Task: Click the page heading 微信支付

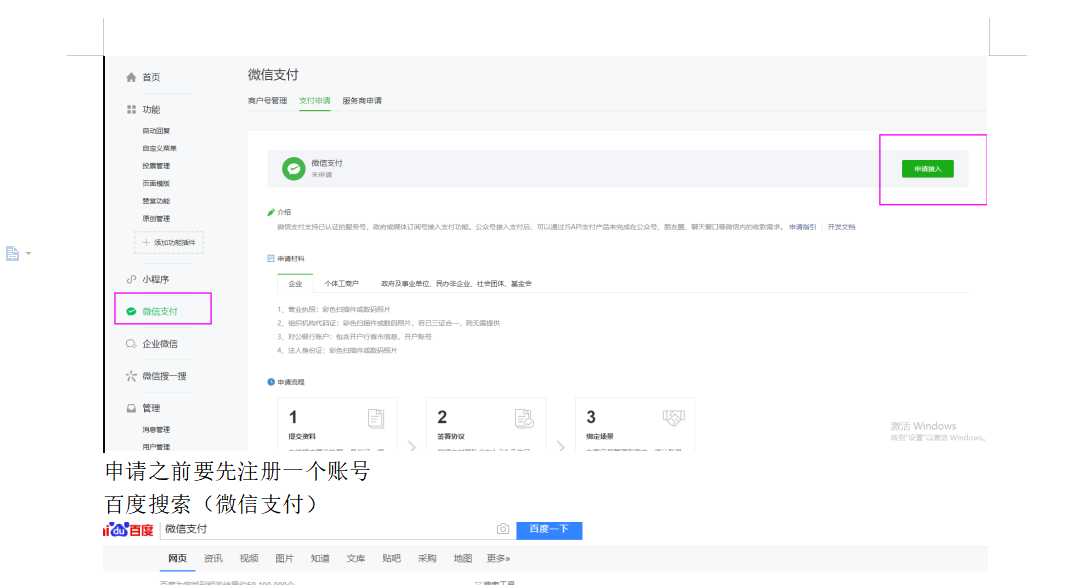Action: click(273, 75)
